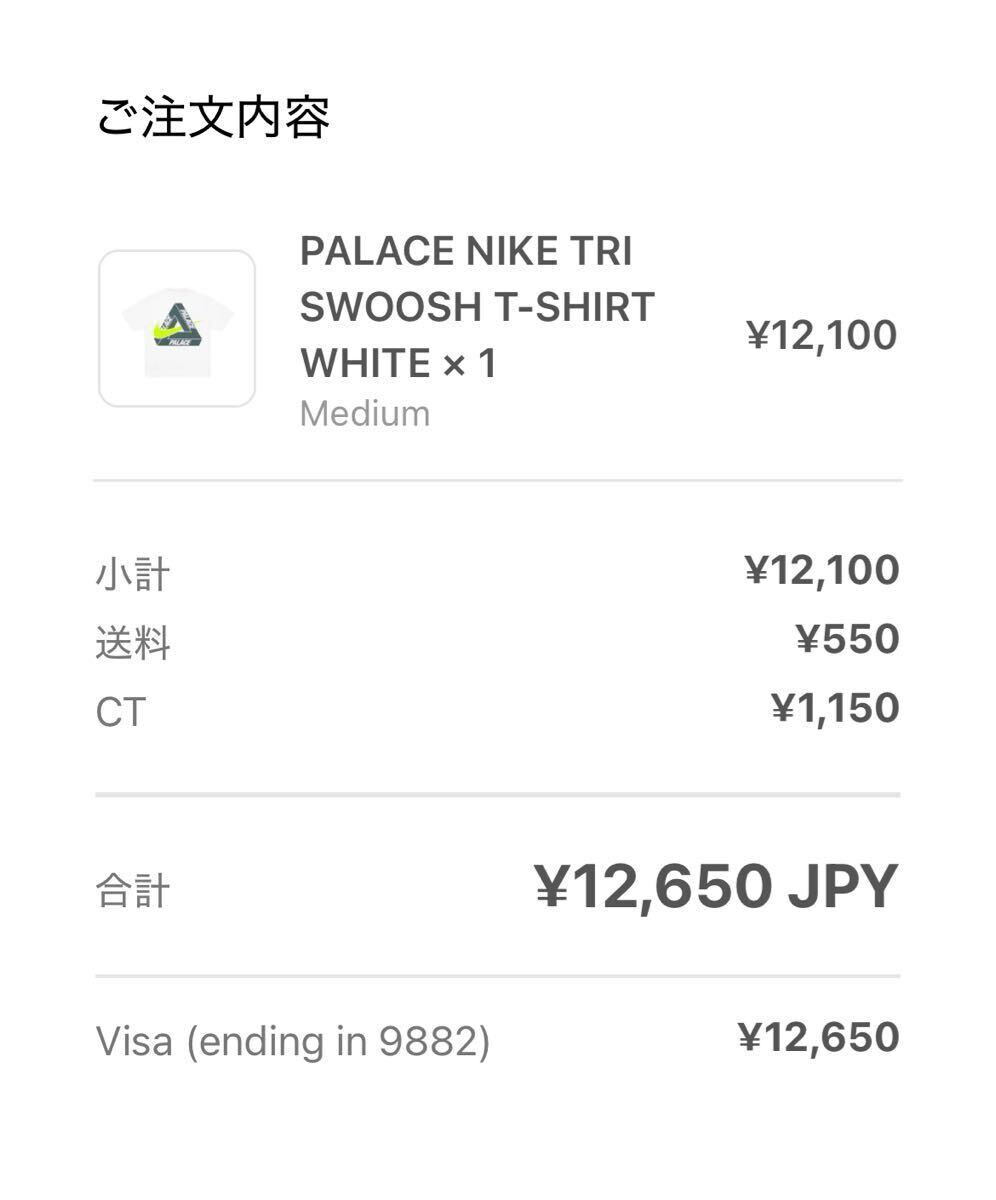Click the JPY currency code
The width and height of the screenshot is (996, 1200).
point(843,886)
